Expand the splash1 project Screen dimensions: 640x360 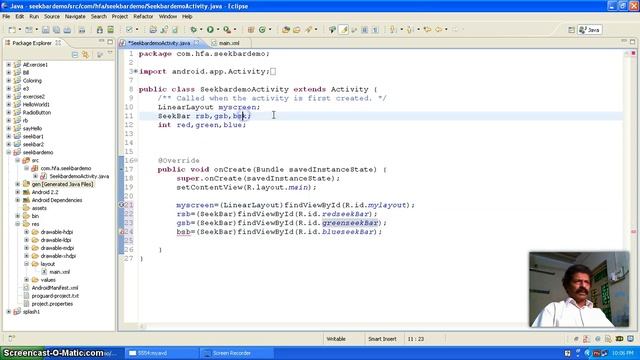[x=9, y=311]
